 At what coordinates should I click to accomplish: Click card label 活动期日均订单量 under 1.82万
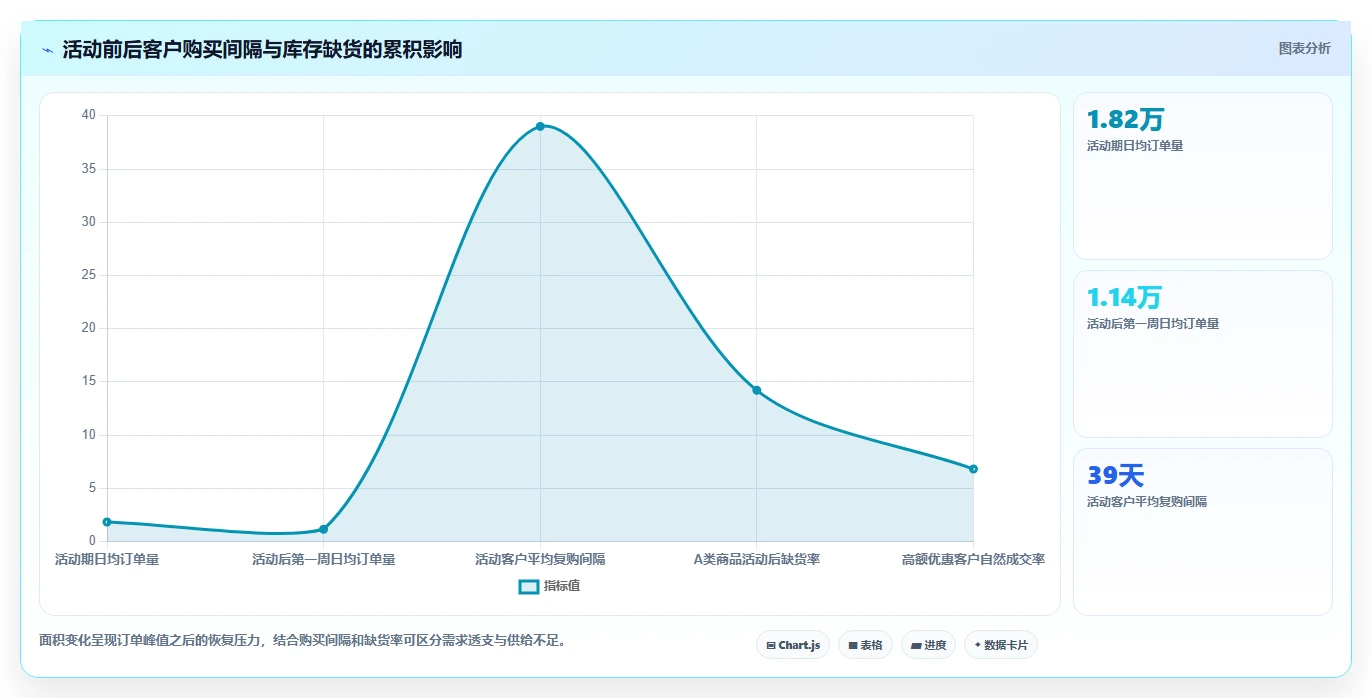(x=1135, y=146)
